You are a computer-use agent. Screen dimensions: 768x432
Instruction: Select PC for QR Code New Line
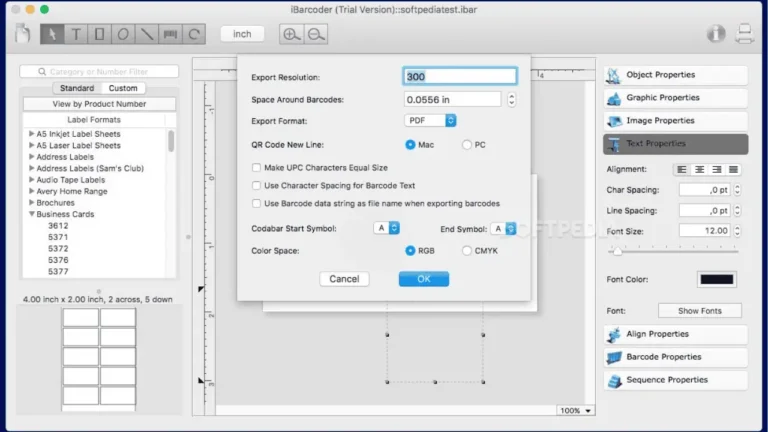[x=466, y=145]
